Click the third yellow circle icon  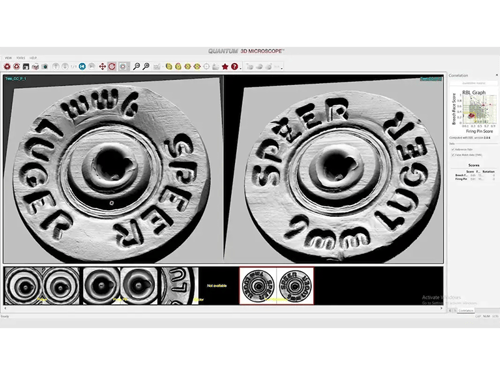pyautogui.click(x=188, y=67)
